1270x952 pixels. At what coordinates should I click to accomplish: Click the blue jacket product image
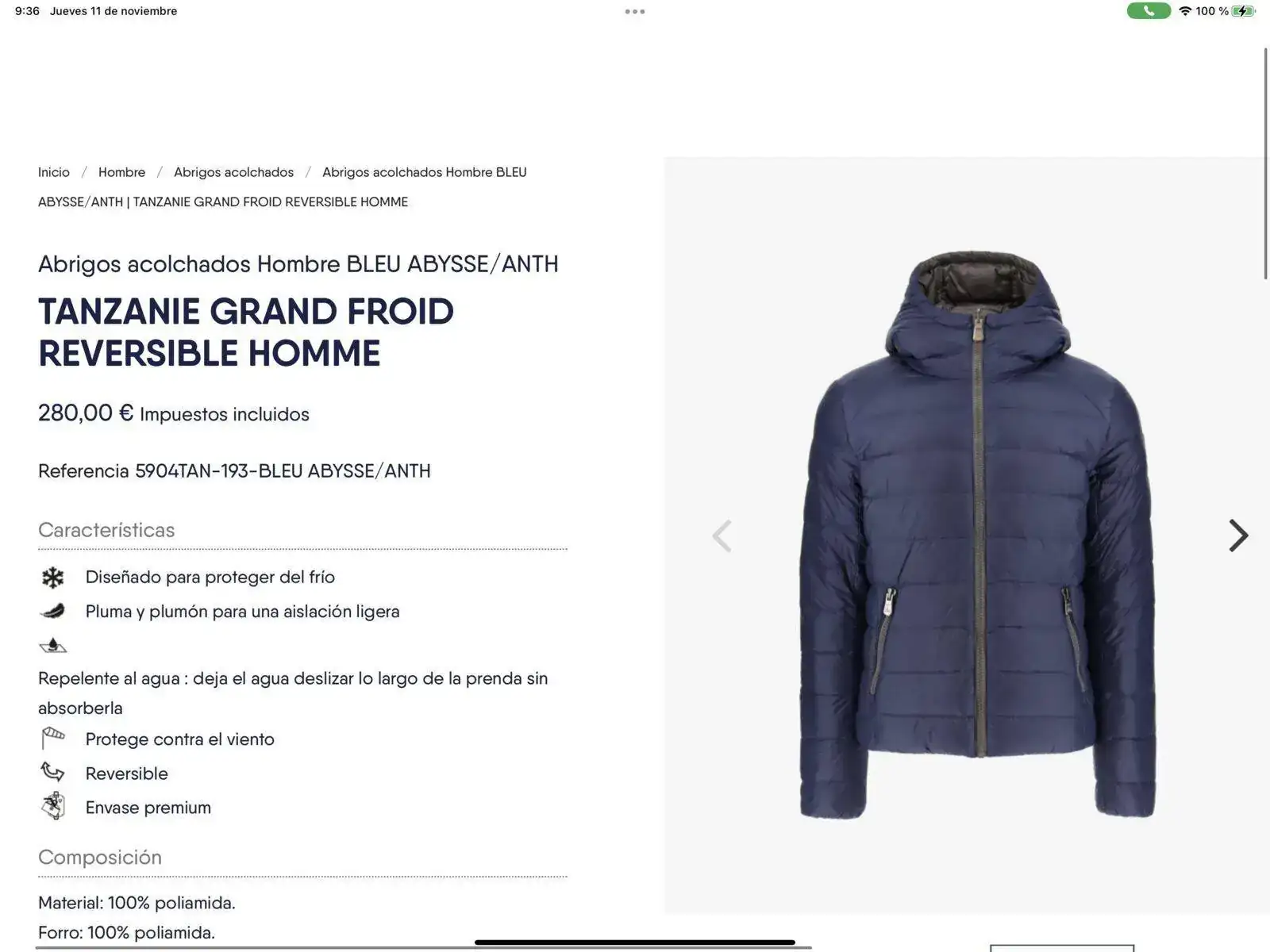coord(978,535)
